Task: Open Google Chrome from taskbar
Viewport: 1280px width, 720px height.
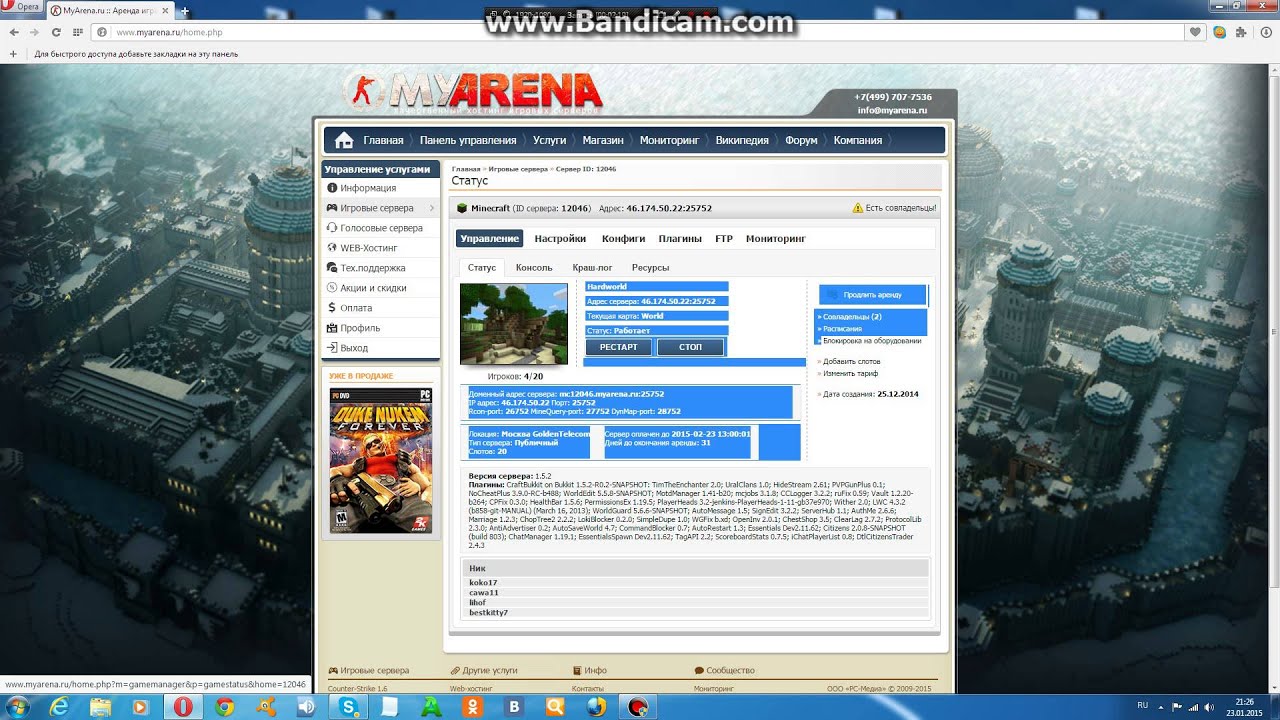Action: [x=224, y=706]
